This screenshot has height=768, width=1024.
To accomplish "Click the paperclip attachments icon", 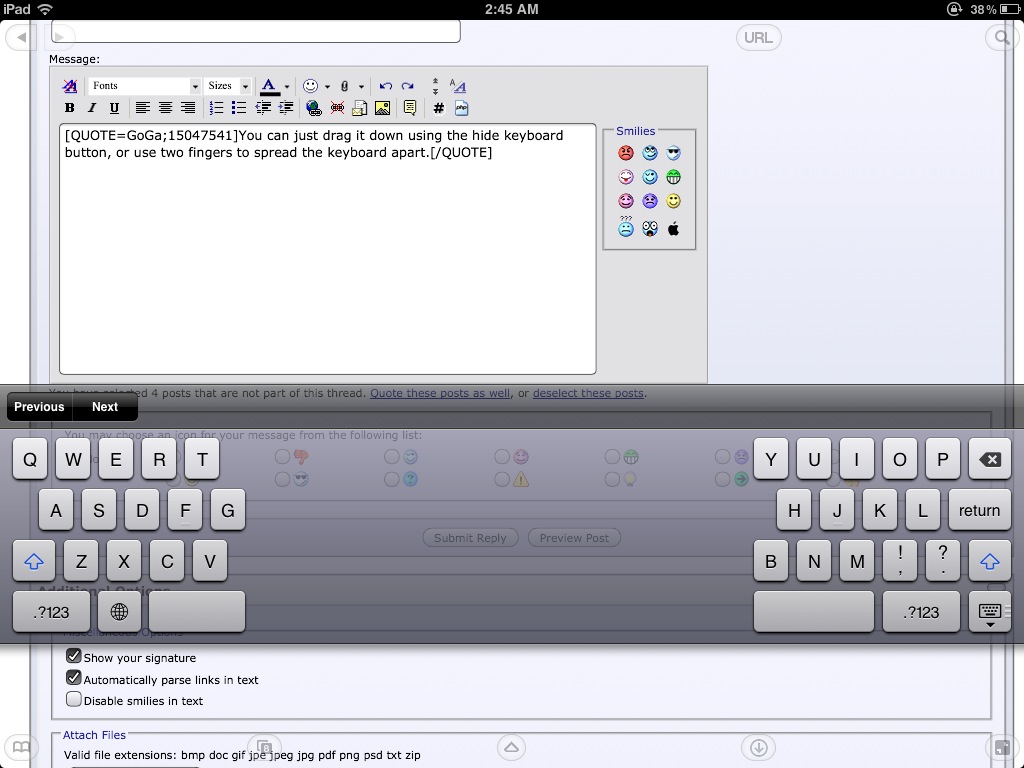I will pos(344,86).
